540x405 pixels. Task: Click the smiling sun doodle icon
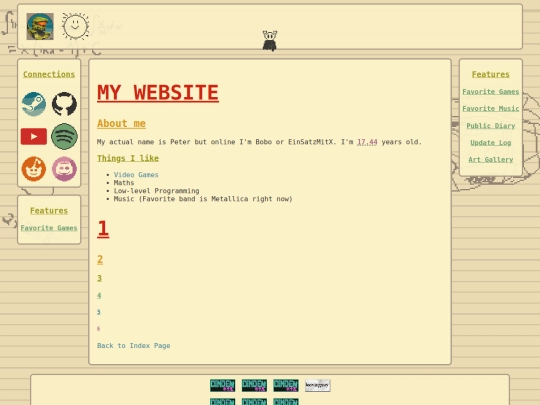[75, 27]
